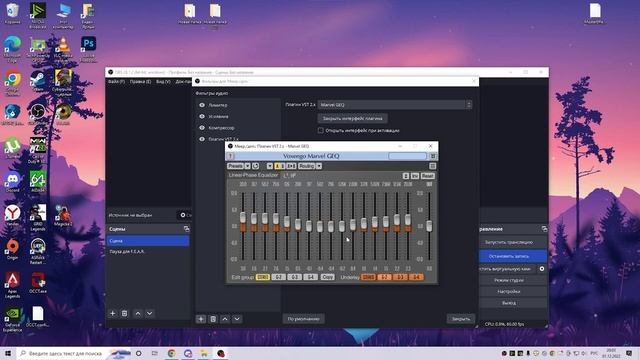This screenshot has width=640, height=360.
Task: Open the VST 2.x plugin selection combo box
Action: pos(395,105)
